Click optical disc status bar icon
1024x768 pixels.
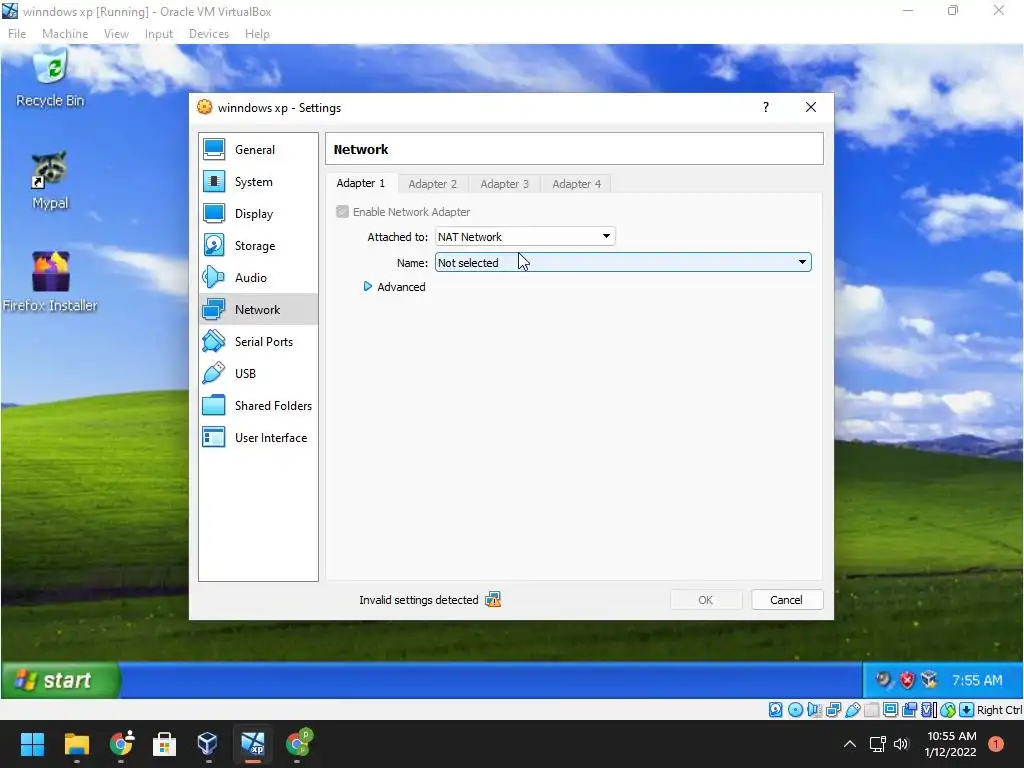click(795, 710)
